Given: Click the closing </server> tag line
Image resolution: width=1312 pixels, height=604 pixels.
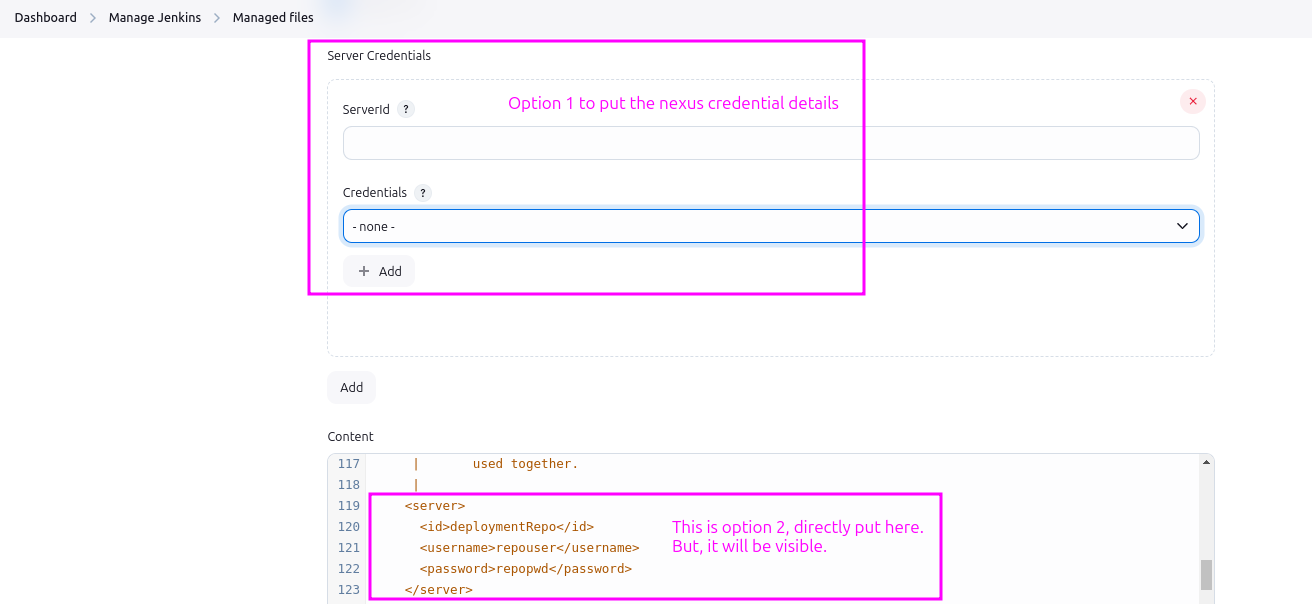Looking at the screenshot, I should tap(438, 590).
